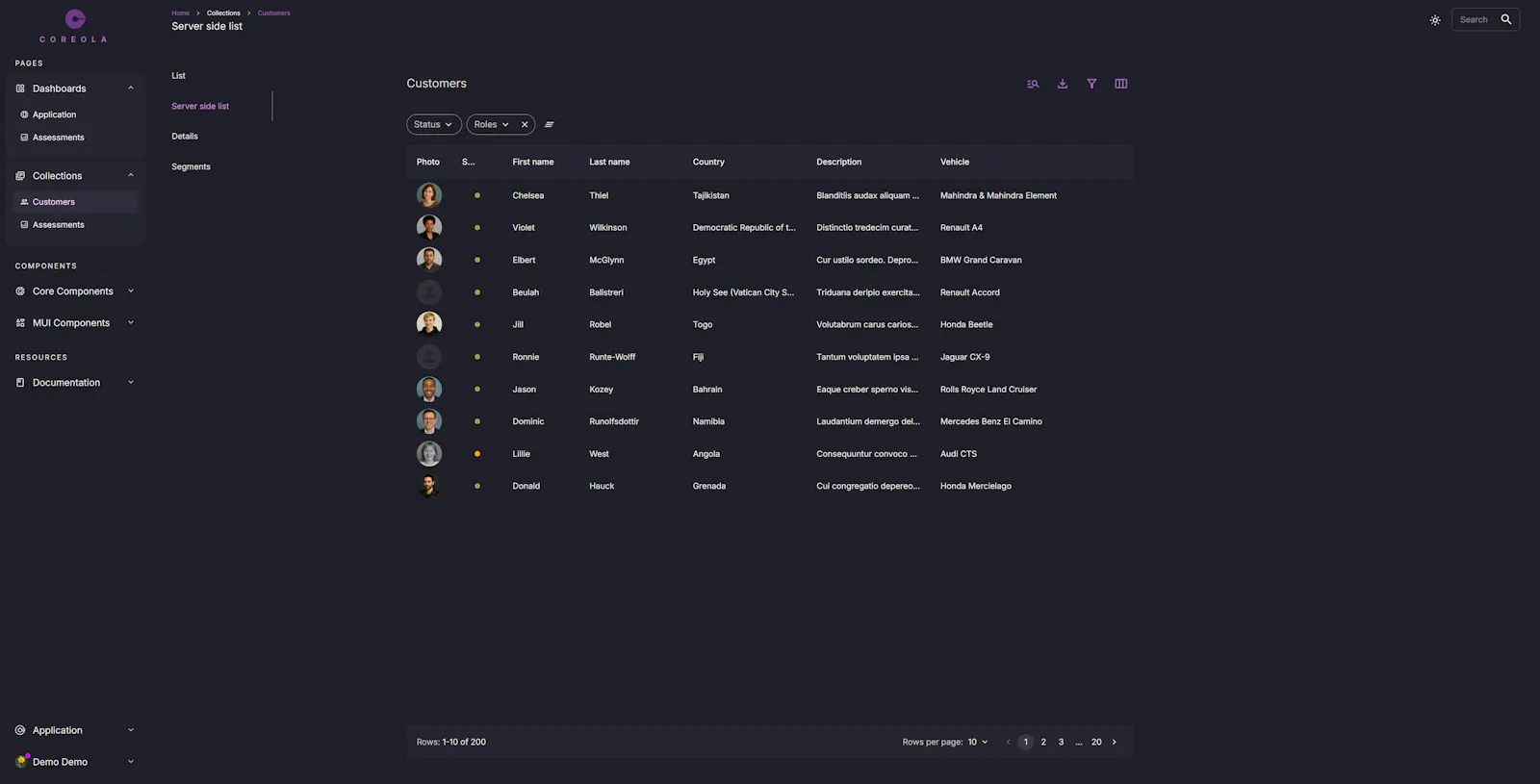
Task: Remove the Roles filter with X
Action: click(525, 124)
